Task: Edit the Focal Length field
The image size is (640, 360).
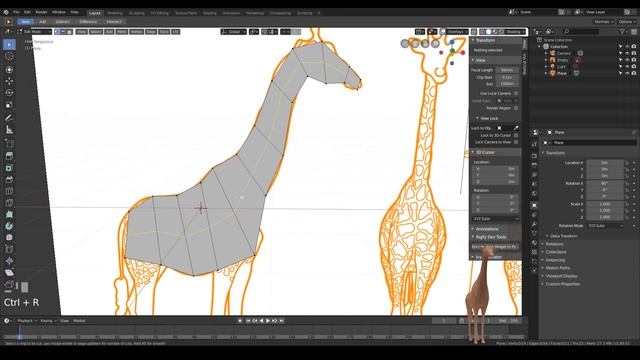Action: [x=507, y=70]
